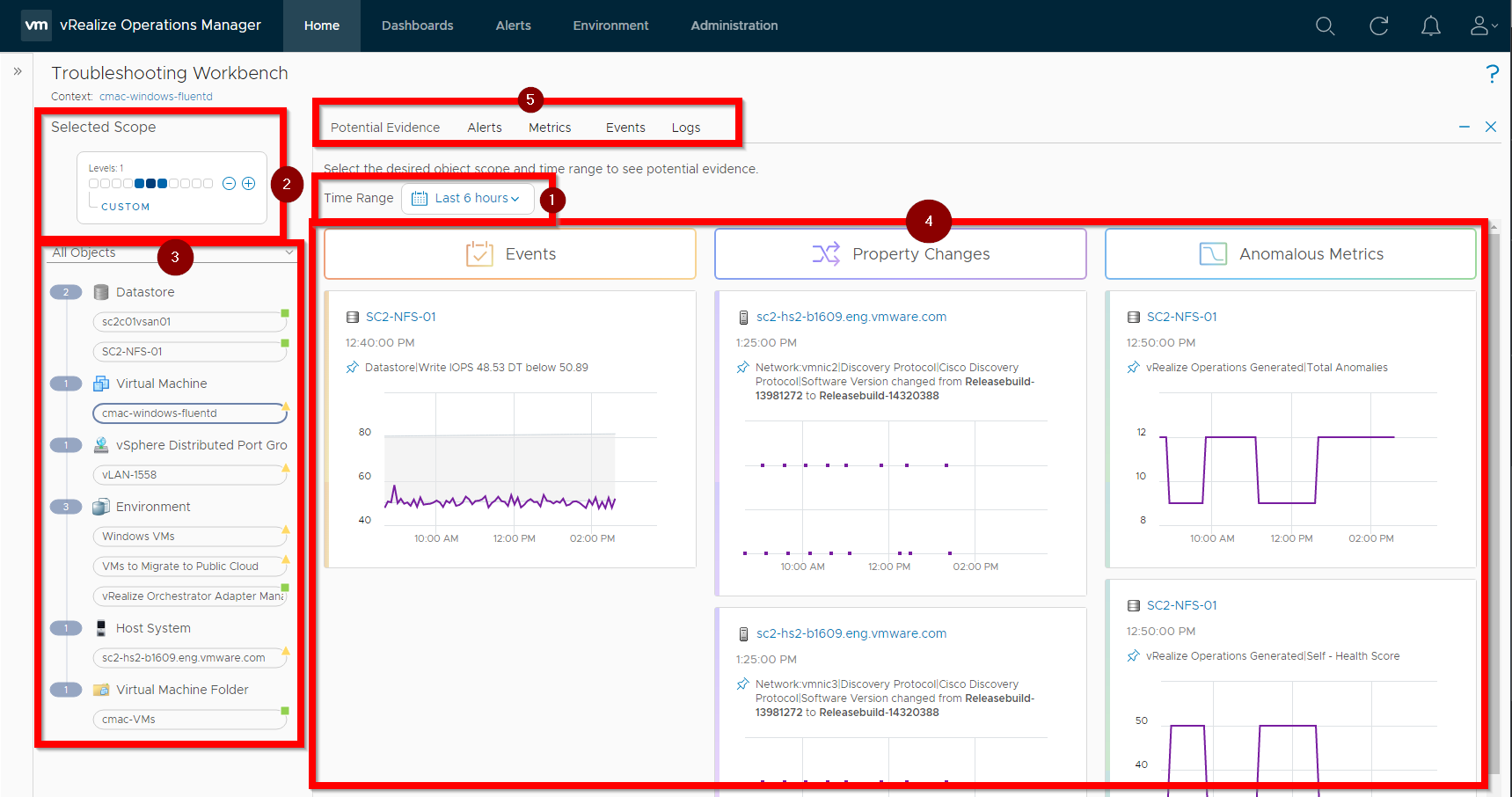
Task: Open the Environment top menu
Action: point(611,26)
